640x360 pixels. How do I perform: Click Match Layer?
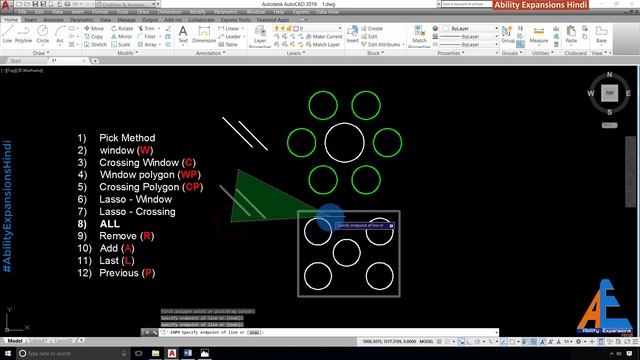click(x=322, y=44)
